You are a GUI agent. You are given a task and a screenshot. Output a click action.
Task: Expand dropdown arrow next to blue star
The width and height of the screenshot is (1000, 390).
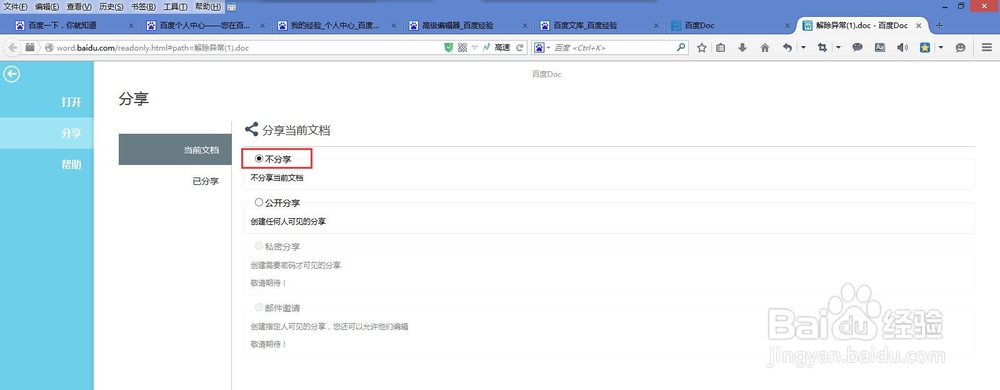coord(941,48)
